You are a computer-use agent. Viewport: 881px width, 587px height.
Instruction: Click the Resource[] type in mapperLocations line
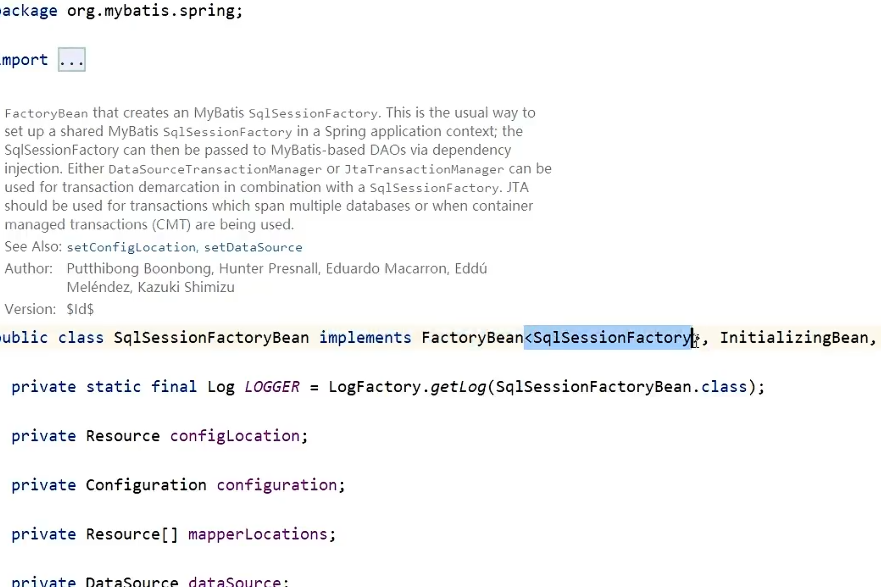click(132, 534)
